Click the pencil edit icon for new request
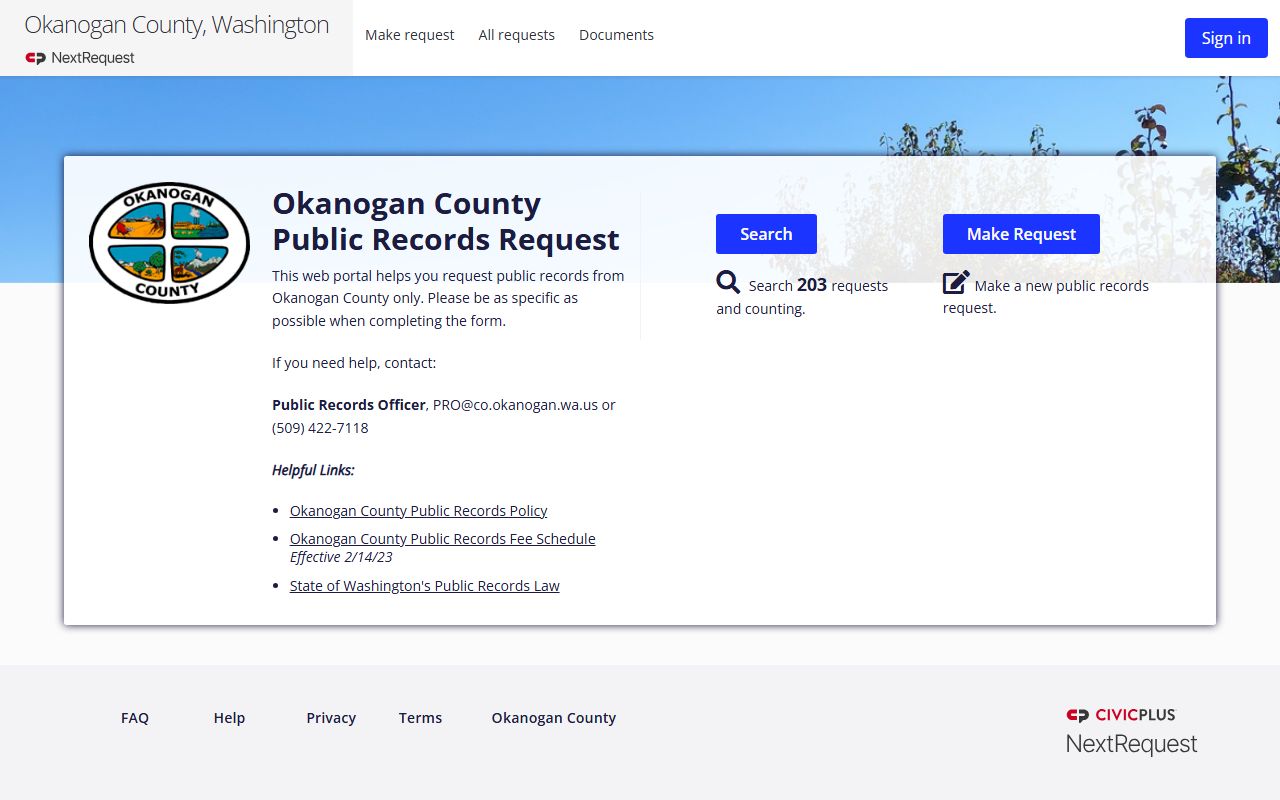1280x800 pixels. pos(956,283)
